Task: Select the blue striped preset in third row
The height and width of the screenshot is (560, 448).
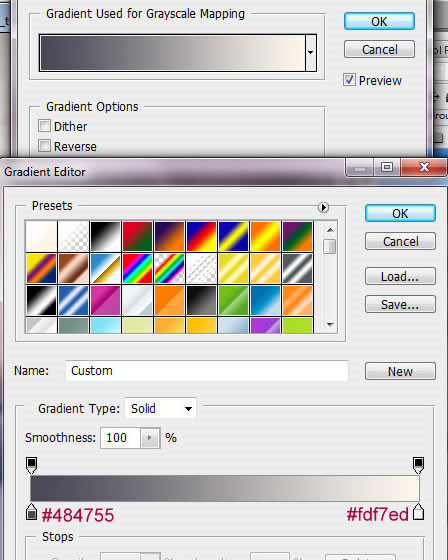Action: click(73, 300)
